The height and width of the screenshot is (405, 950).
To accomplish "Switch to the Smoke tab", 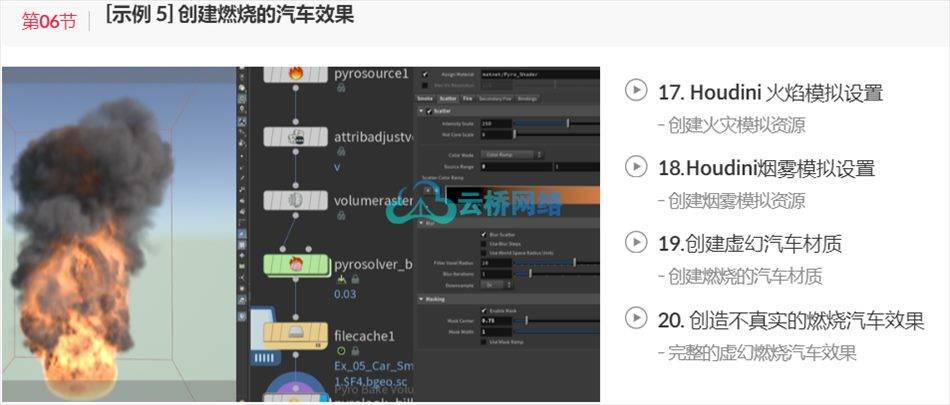I will [x=425, y=99].
